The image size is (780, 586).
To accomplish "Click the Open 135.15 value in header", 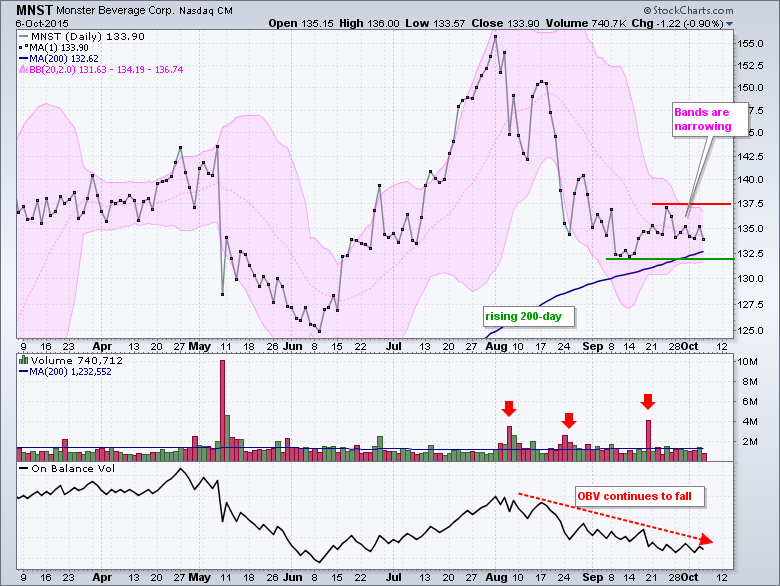I will click(301, 23).
